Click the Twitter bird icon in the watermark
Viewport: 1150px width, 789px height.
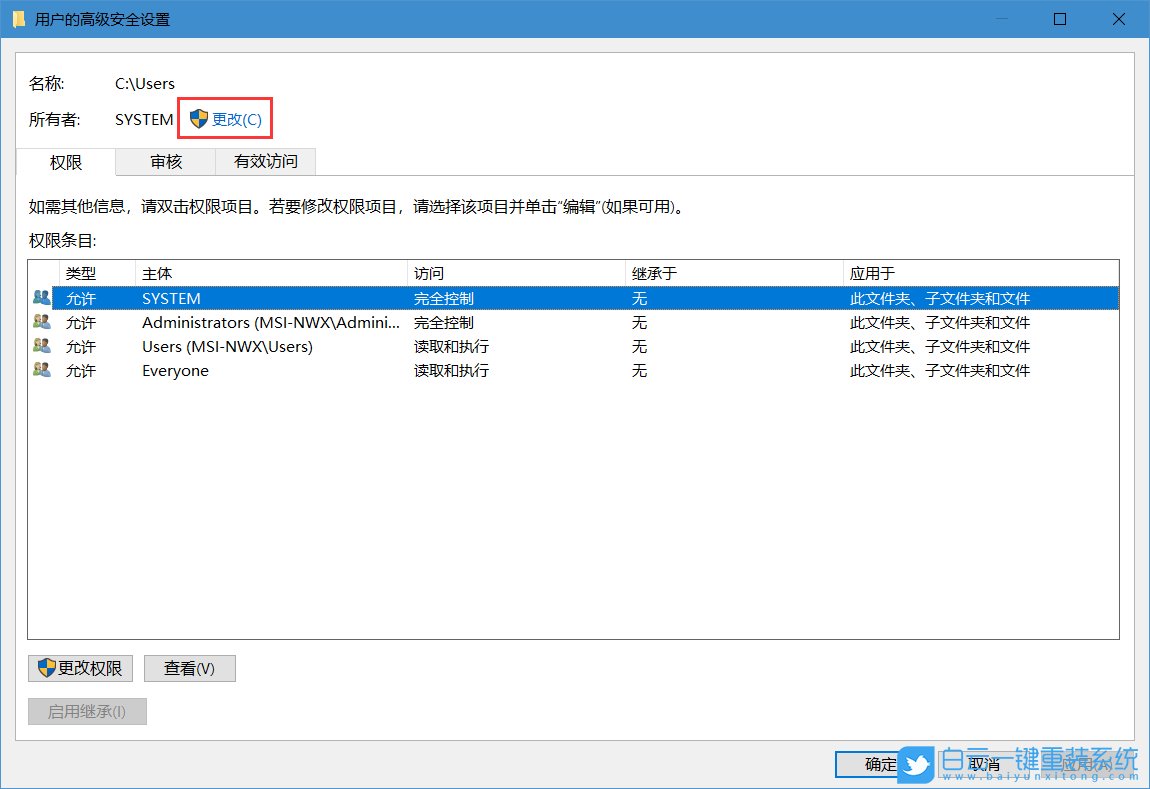[x=917, y=764]
